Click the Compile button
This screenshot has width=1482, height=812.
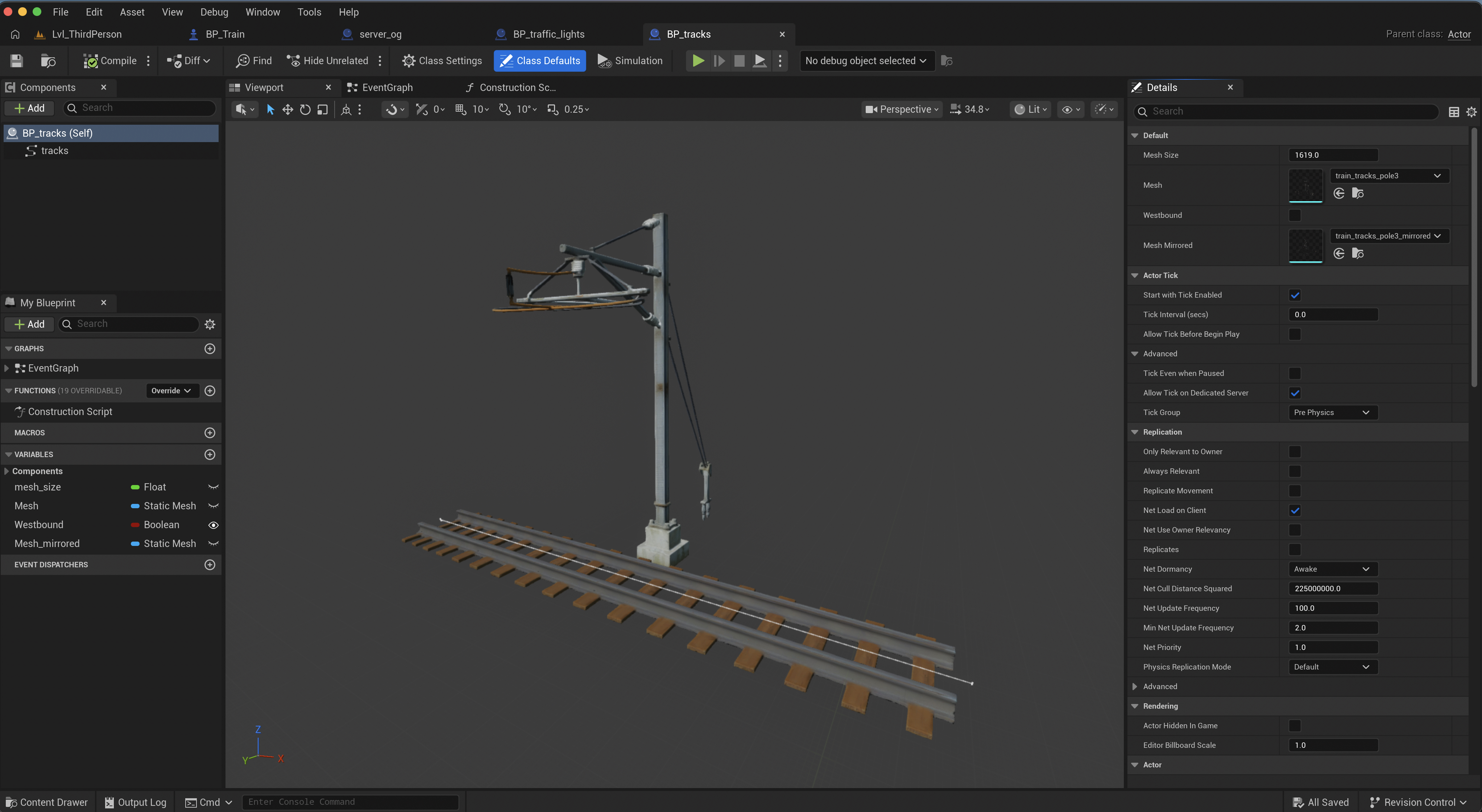pyautogui.click(x=110, y=61)
